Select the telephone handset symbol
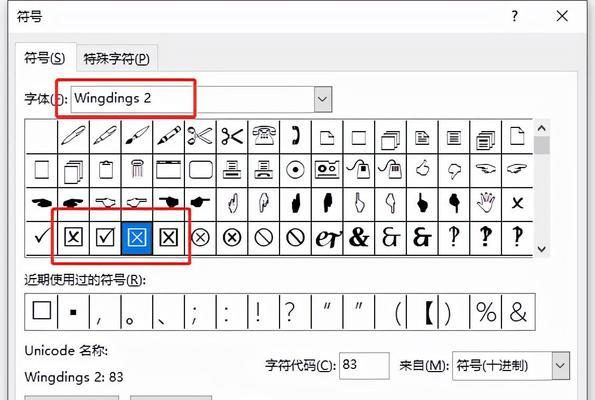Image resolution: width=595 pixels, height=400 pixels. pyautogui.click(x=295, y=137)
